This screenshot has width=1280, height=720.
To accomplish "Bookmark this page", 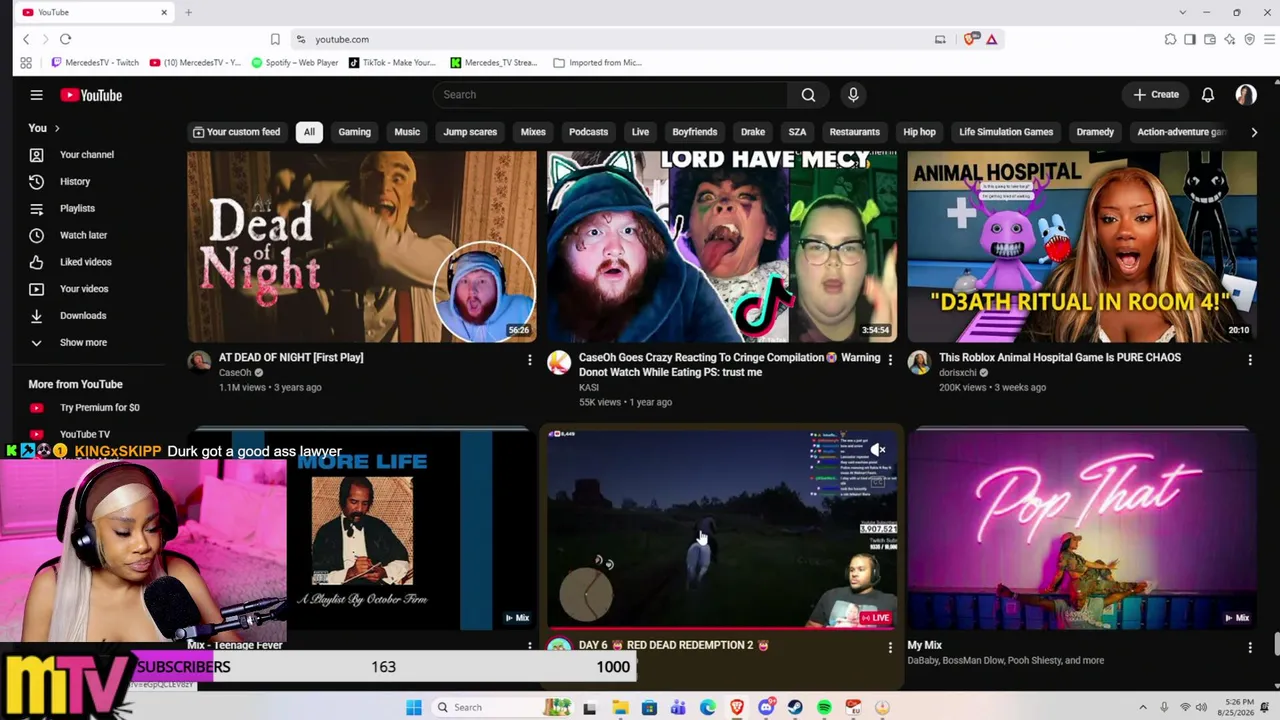I will [x=275, y=39].
